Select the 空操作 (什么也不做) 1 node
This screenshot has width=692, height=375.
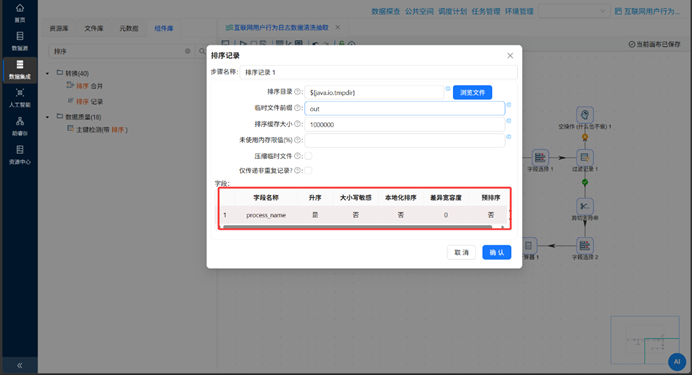(x=585, y=115)
